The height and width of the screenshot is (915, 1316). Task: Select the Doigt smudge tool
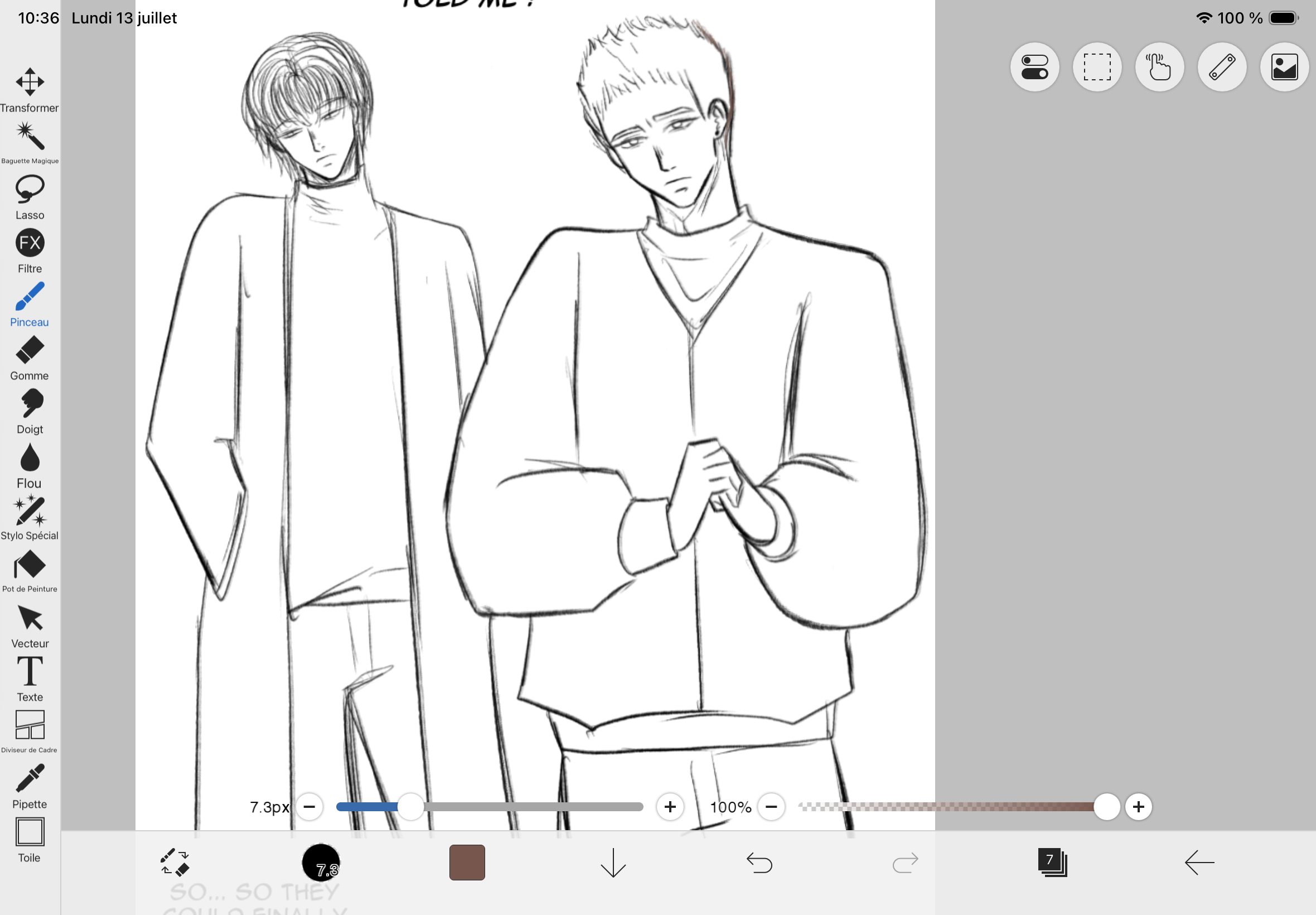click(x=30, y=412)
